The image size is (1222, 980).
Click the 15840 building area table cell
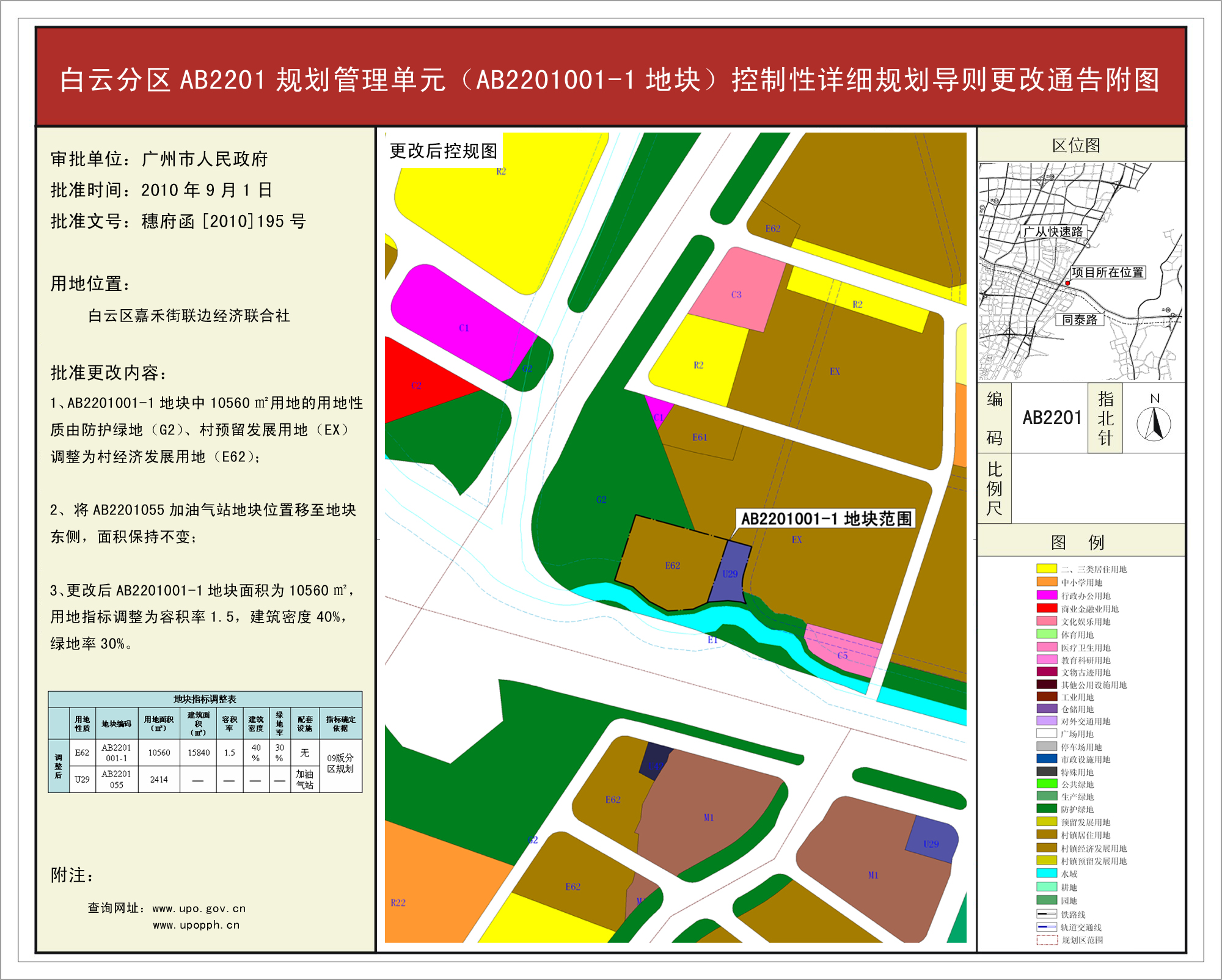point(199,753)
